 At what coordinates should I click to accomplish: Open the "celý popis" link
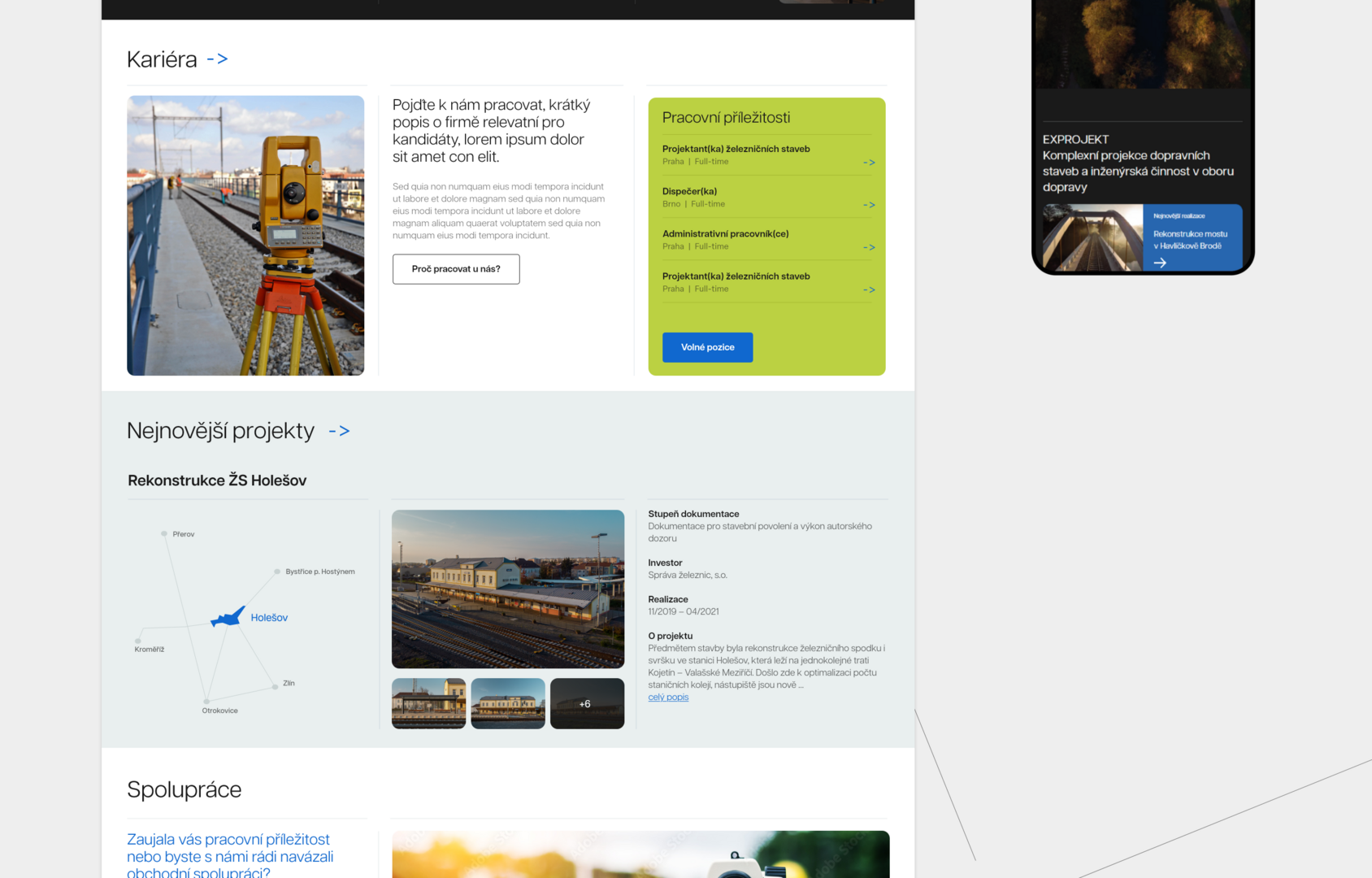668,698
